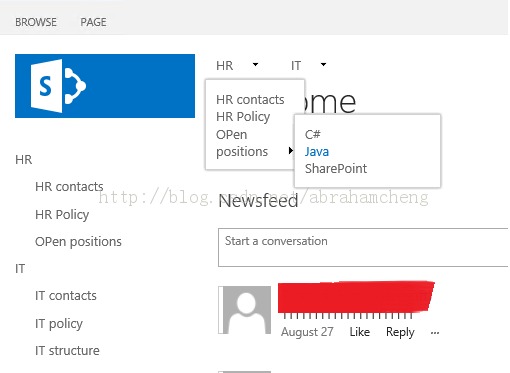Open the BROWSE ribbon tab
This screenshot has height=373, width=510.
36,22
